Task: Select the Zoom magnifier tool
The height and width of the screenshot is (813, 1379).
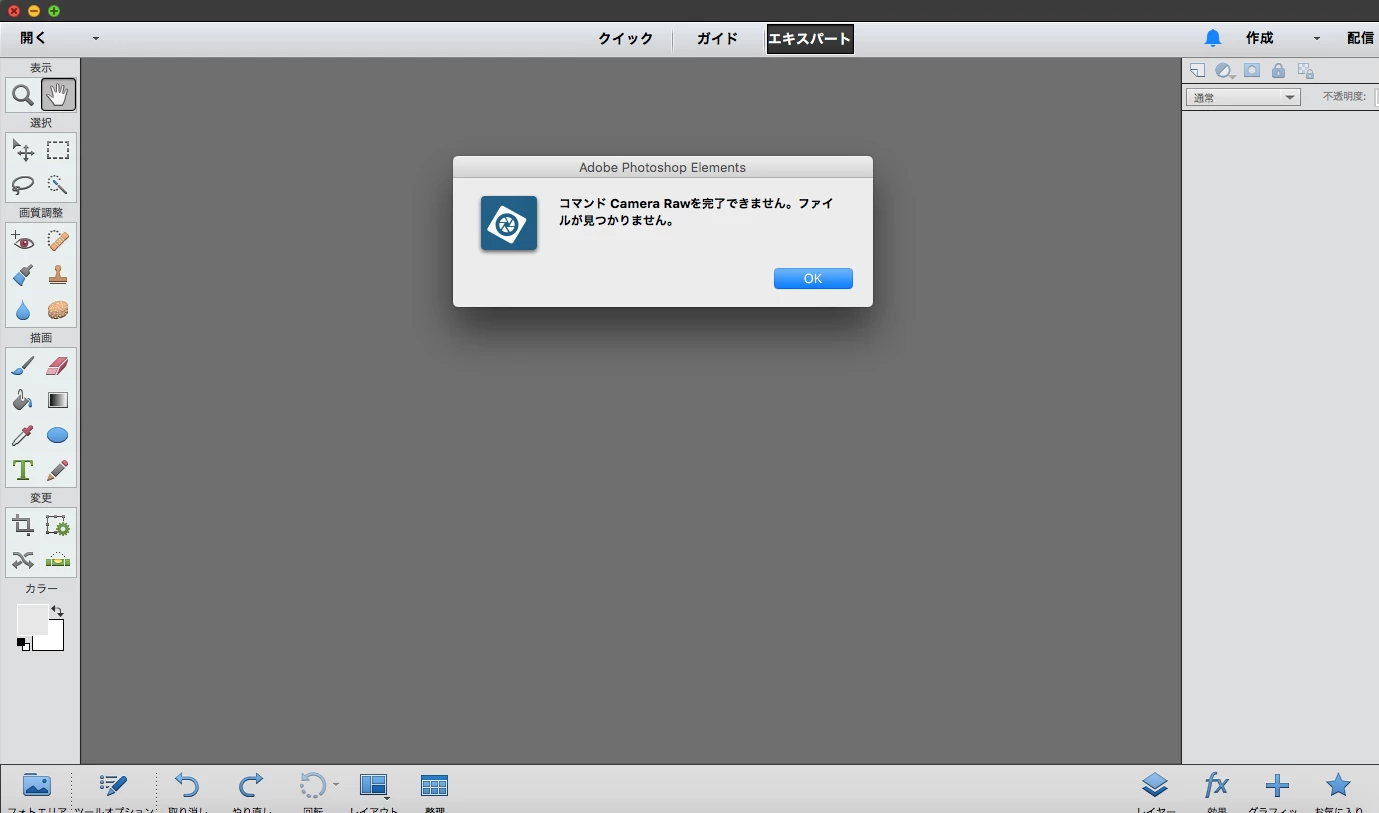Action: (22, 96)
